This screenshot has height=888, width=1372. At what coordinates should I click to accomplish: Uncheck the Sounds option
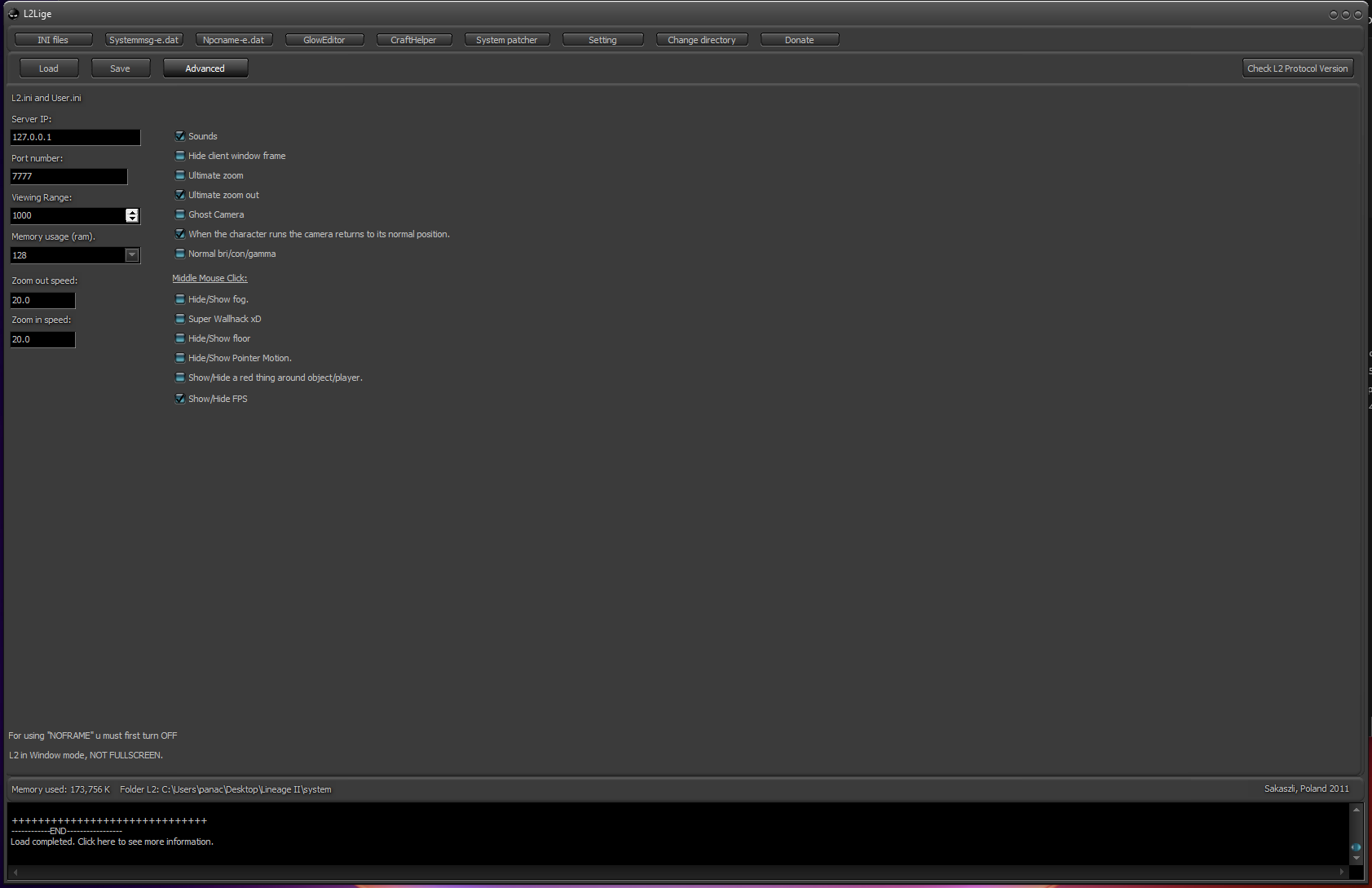pyautogui.click(x=180, y=136)
